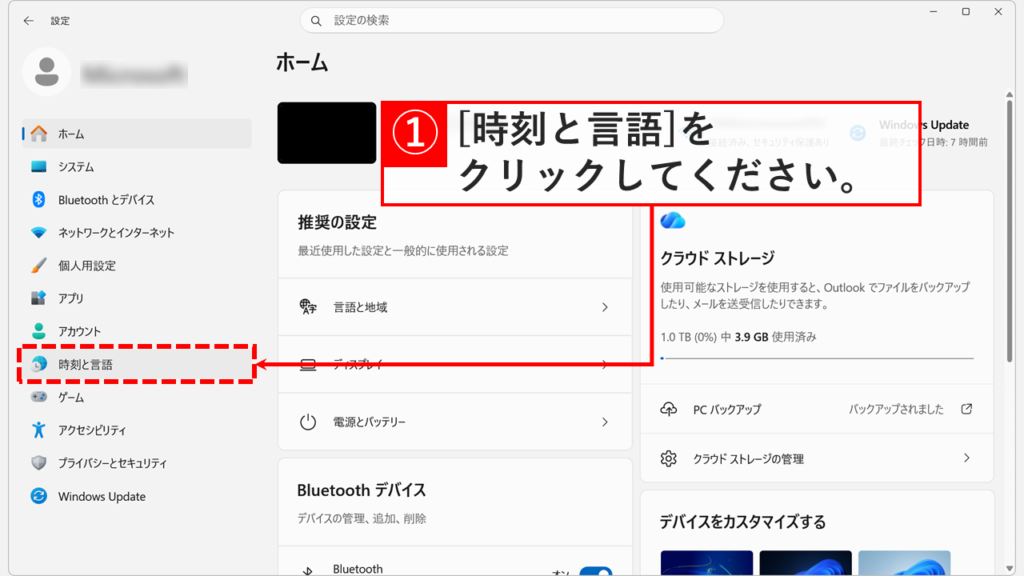1024x576 pixels.
Task: Click the search magnifier icon
Action: point(316,21)
